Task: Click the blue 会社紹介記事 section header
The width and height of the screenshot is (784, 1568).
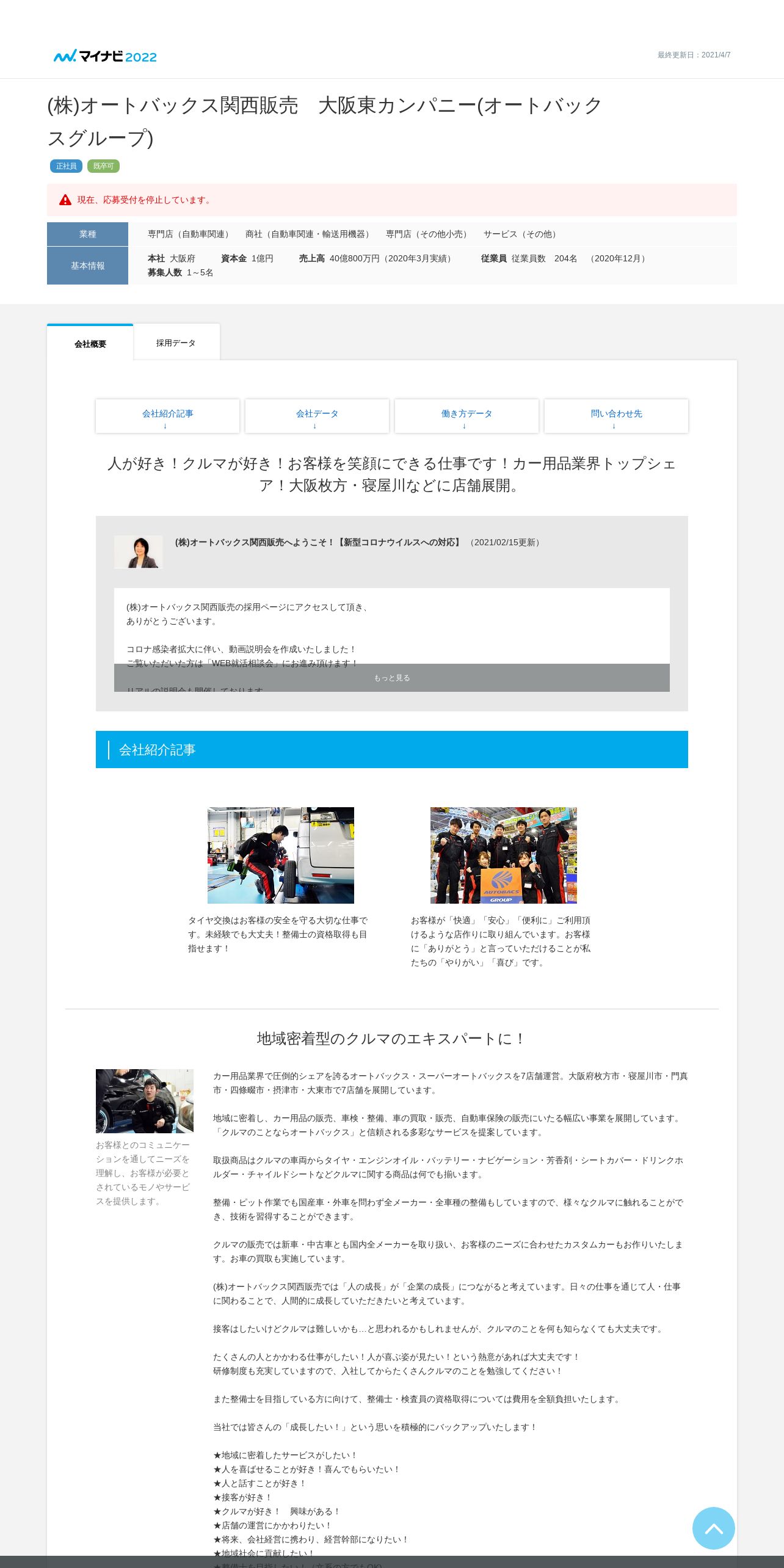Action: 392,749
